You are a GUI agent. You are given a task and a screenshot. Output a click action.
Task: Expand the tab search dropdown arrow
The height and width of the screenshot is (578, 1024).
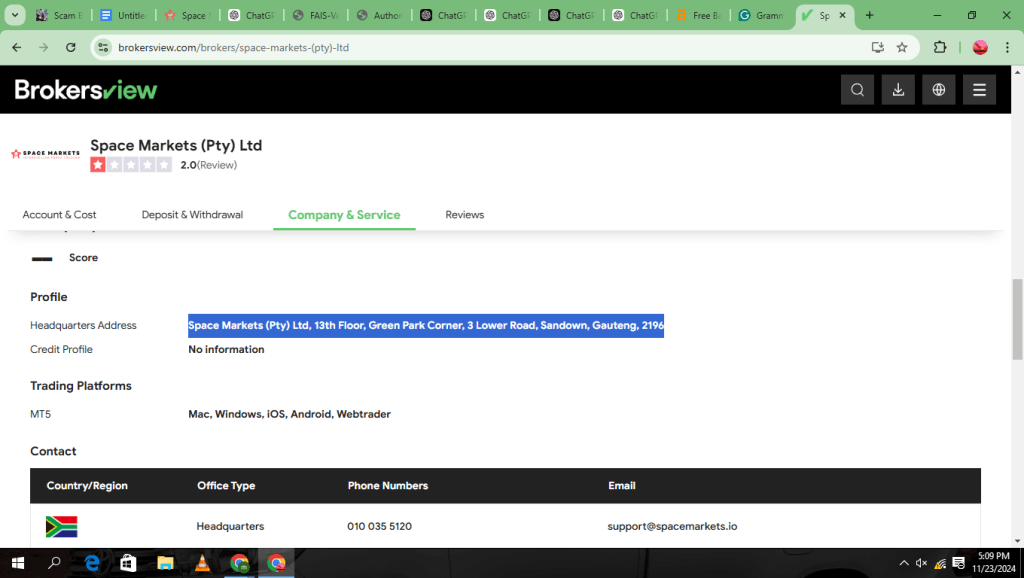(15, 14)
